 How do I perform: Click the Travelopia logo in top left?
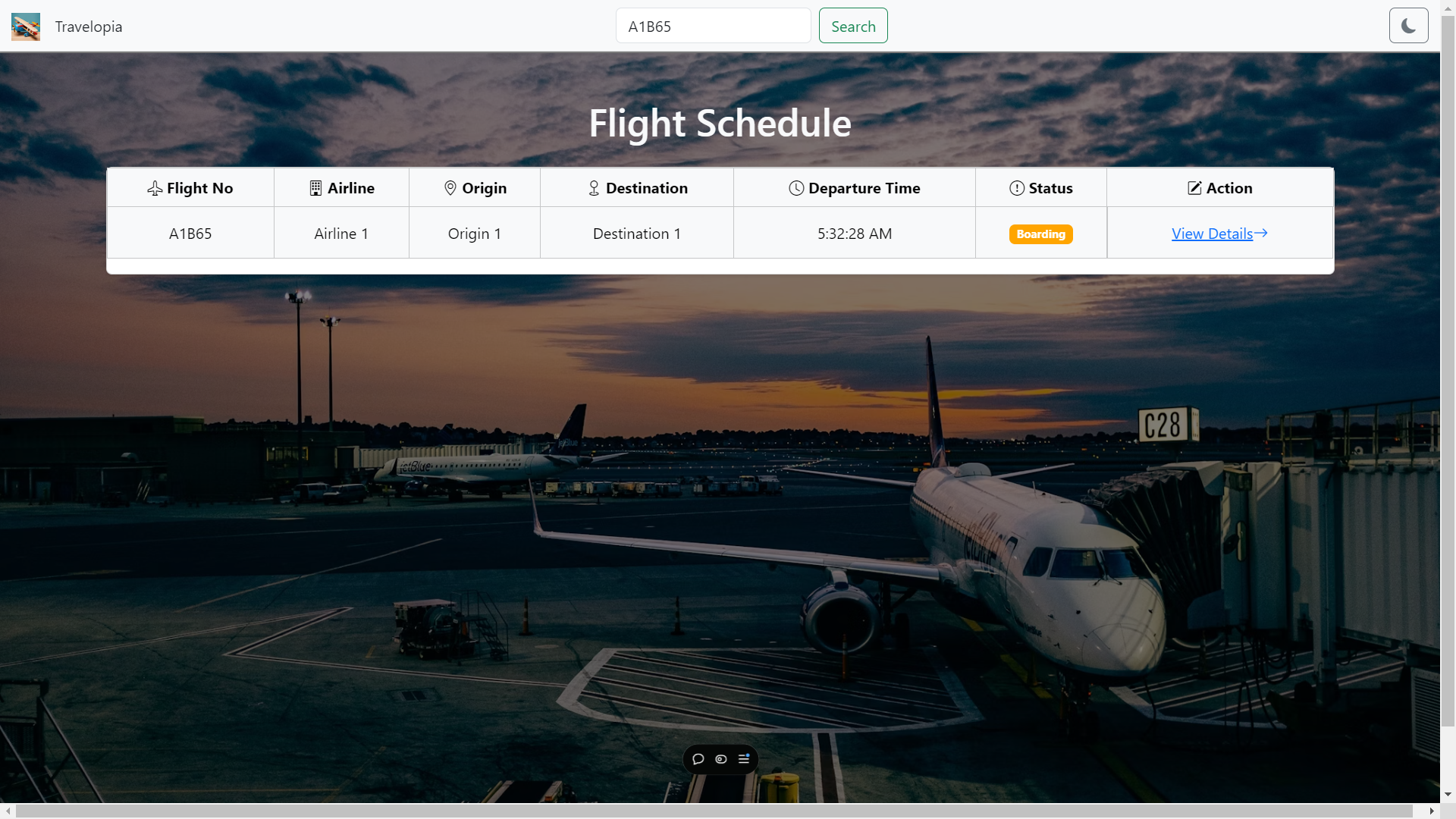click(x=25, y=26)
